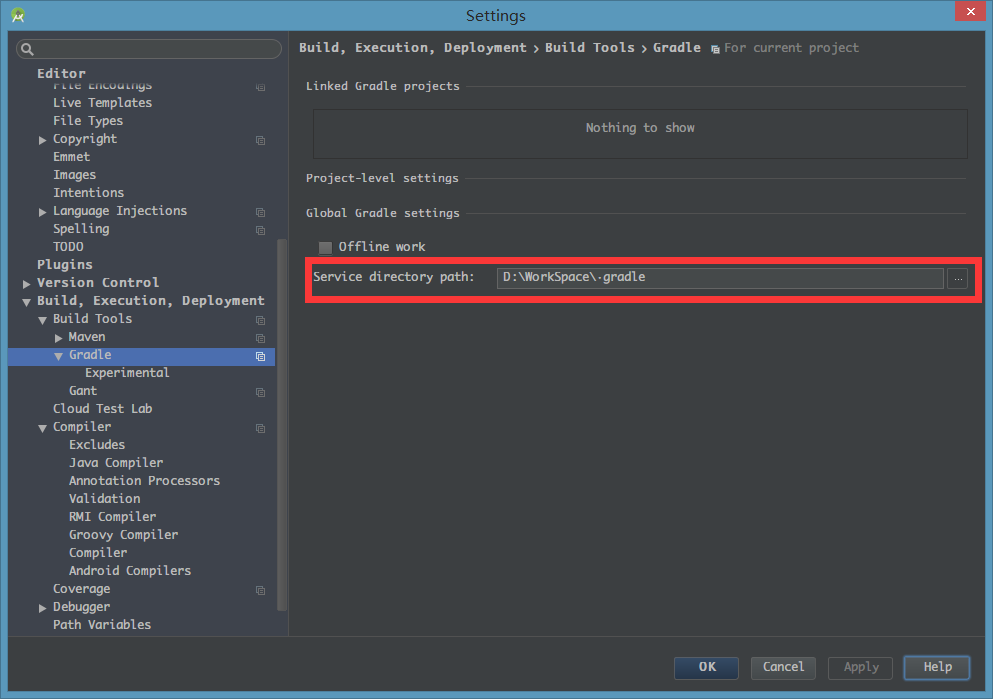
Task: Expand the Version Control section
Action: [x=27, y=284]
